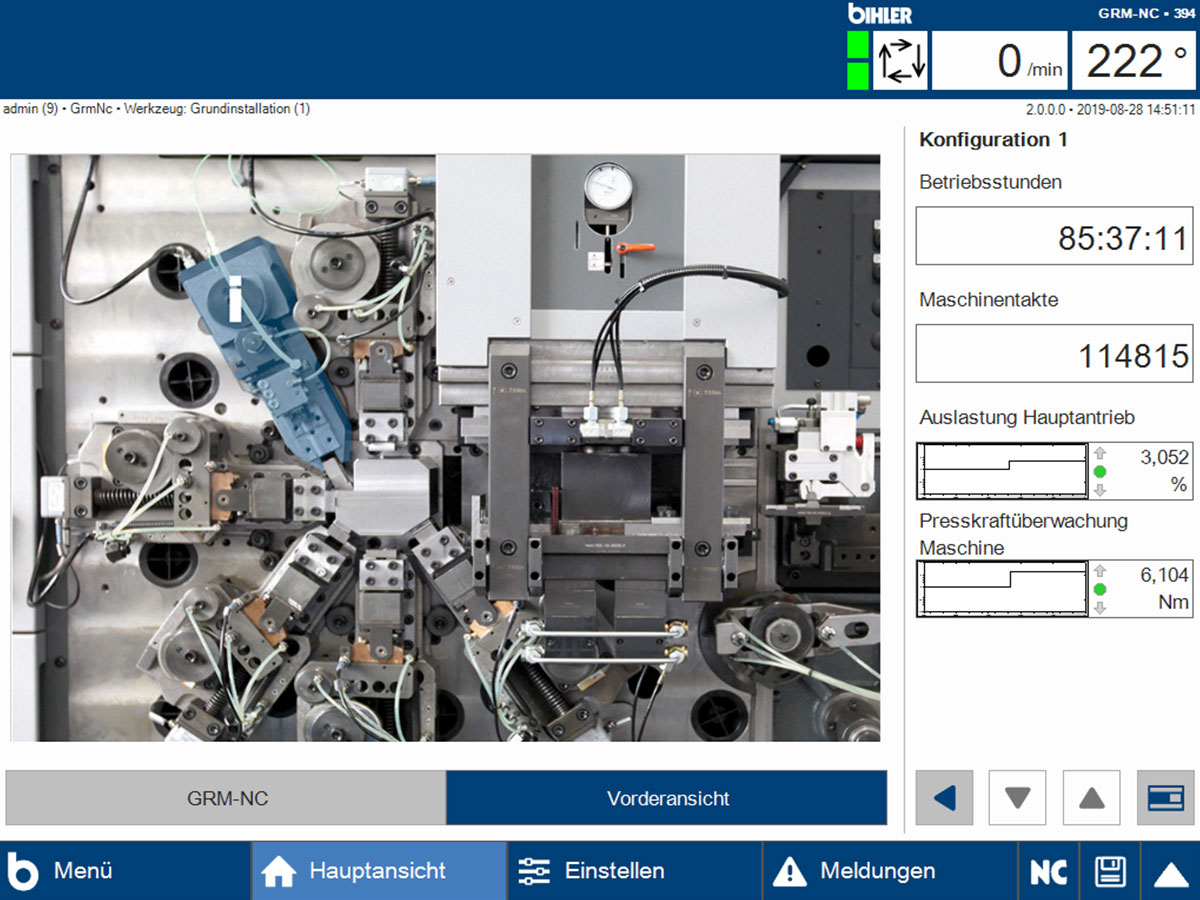Click the Maschinentakte counter field
Screen dimensions: 1200x900
pyautogui.click(x=1054, y=354)
